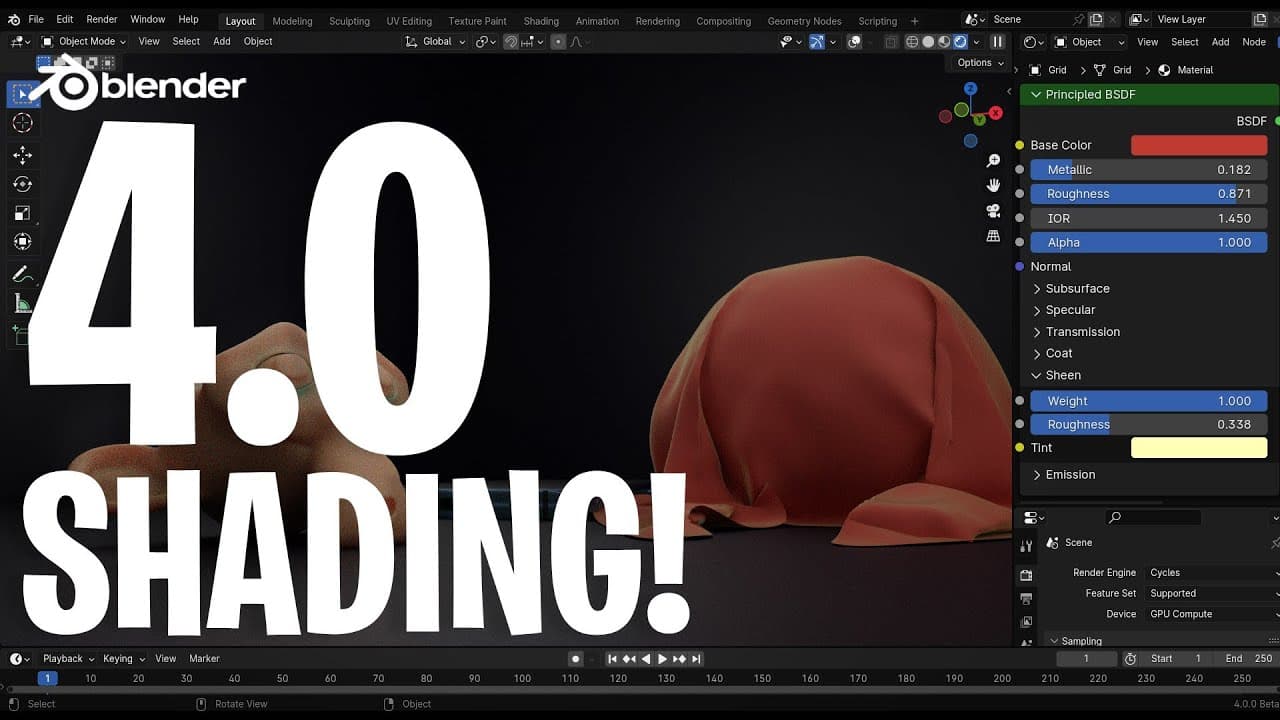Toggle auto keying record button

[x=575, y=659]
